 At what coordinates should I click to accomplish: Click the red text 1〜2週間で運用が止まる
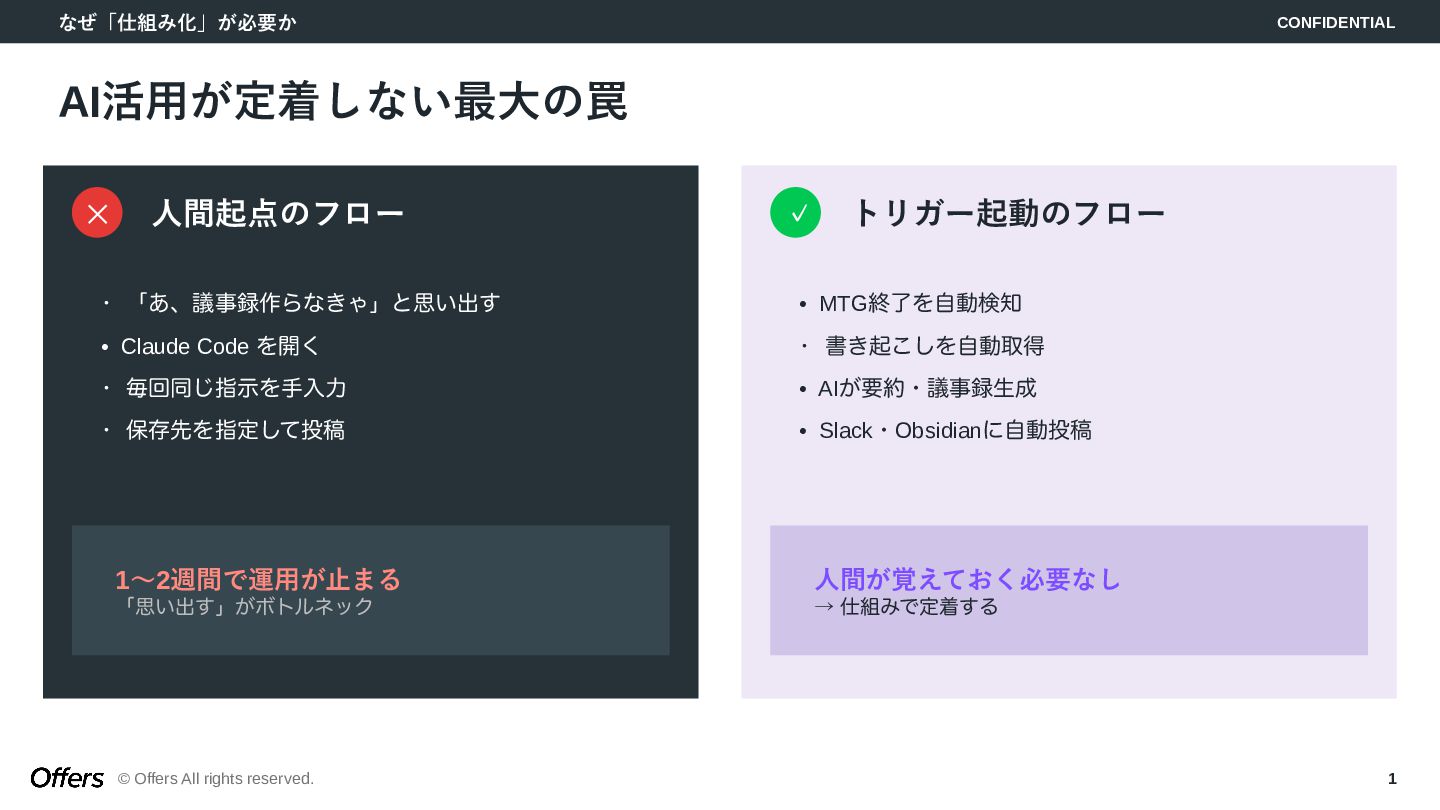coord(258,579)
